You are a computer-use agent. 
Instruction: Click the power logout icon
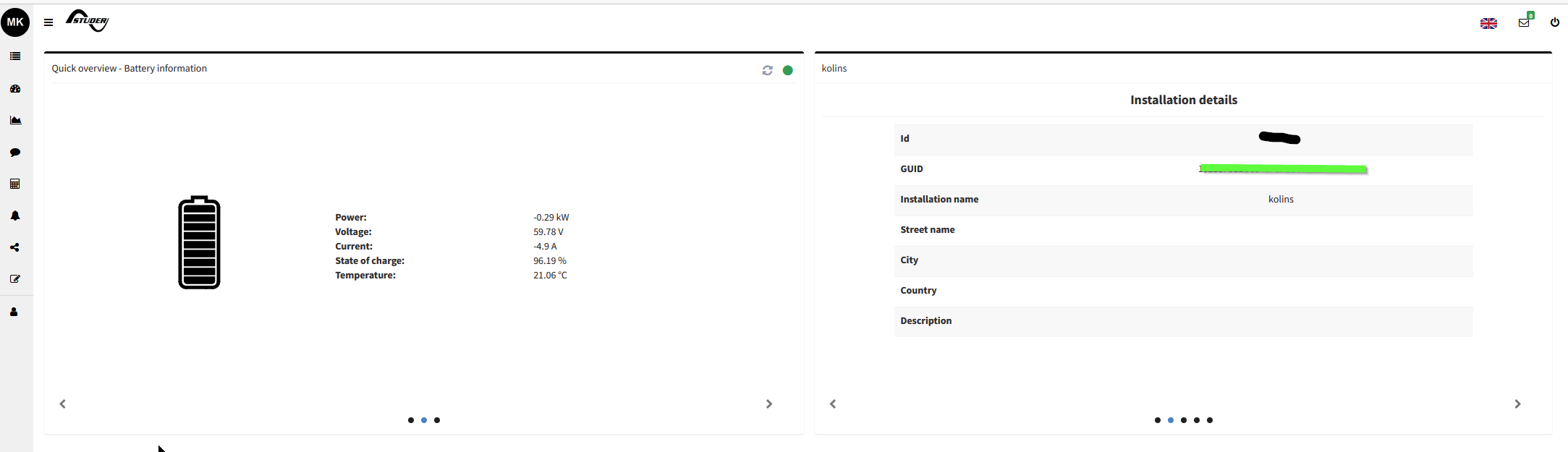[x=1554, y=22]
